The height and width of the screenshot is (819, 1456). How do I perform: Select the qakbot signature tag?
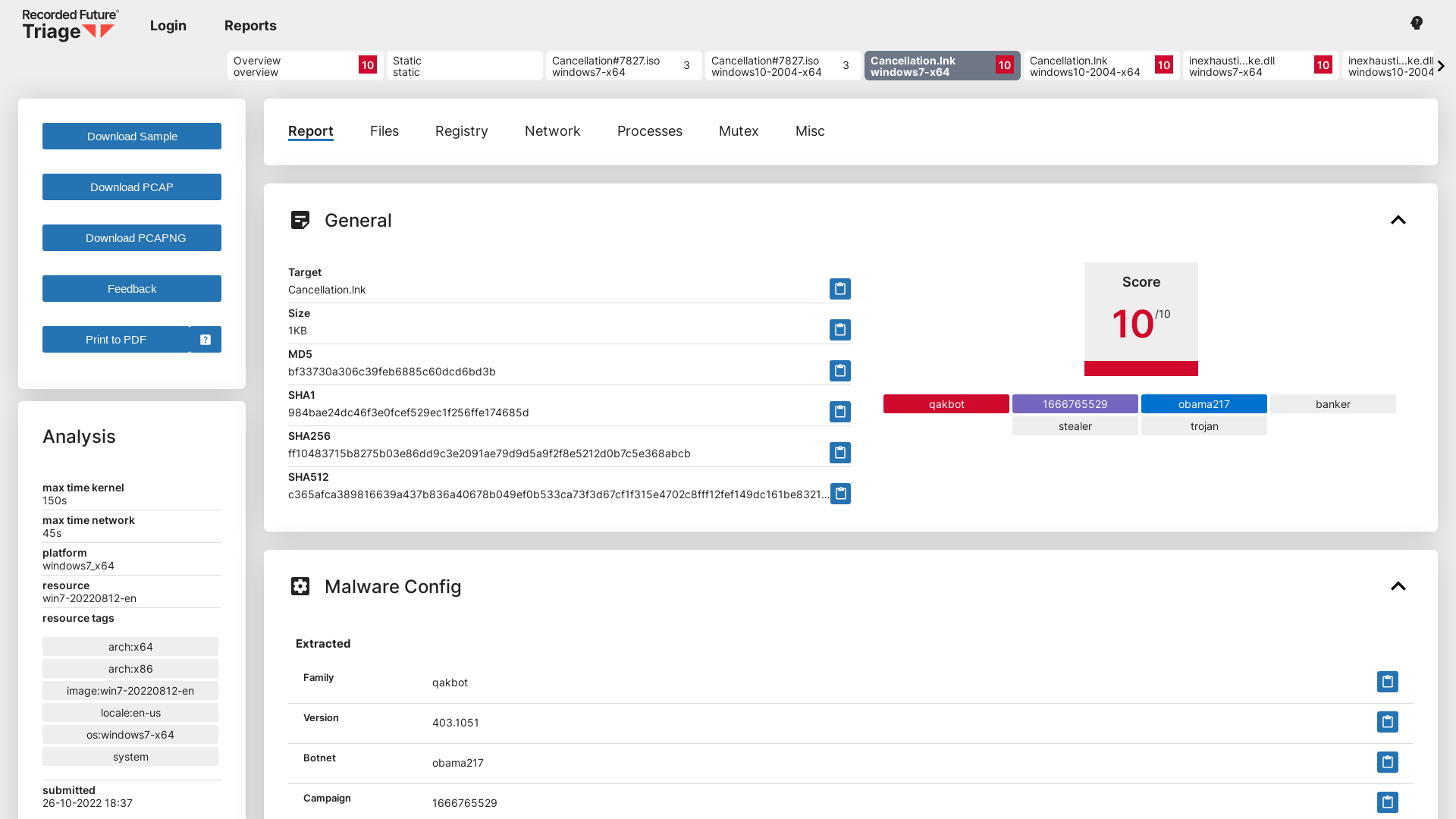[946, 403]
